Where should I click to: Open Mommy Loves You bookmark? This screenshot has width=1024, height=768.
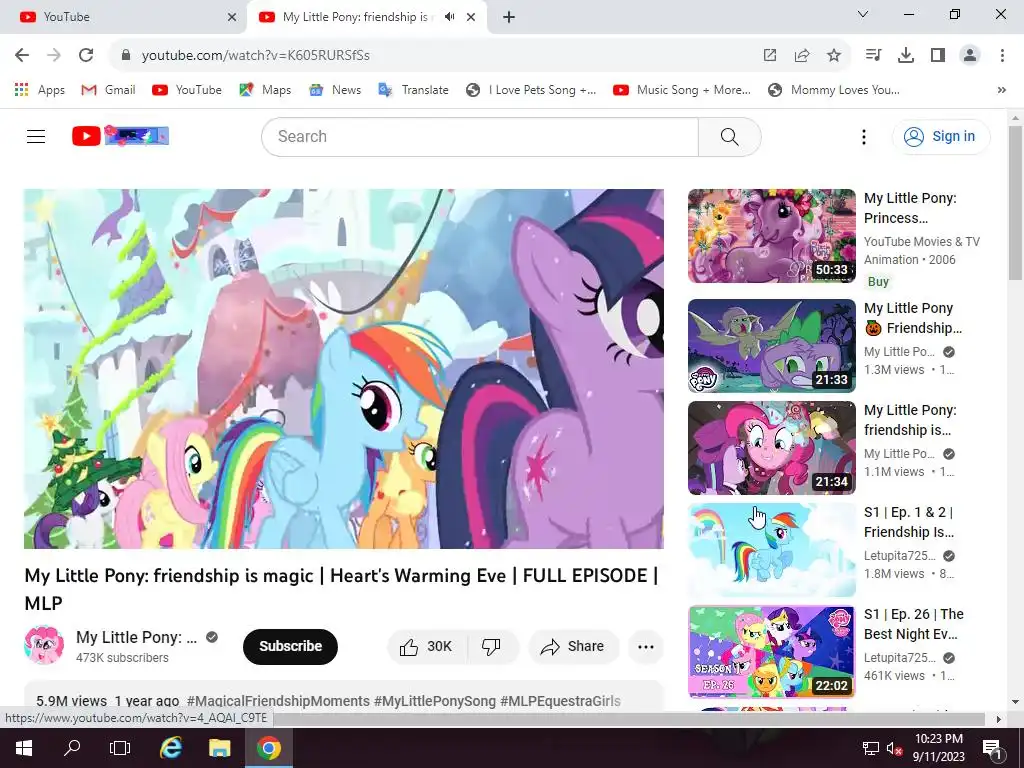pos(834,90)
